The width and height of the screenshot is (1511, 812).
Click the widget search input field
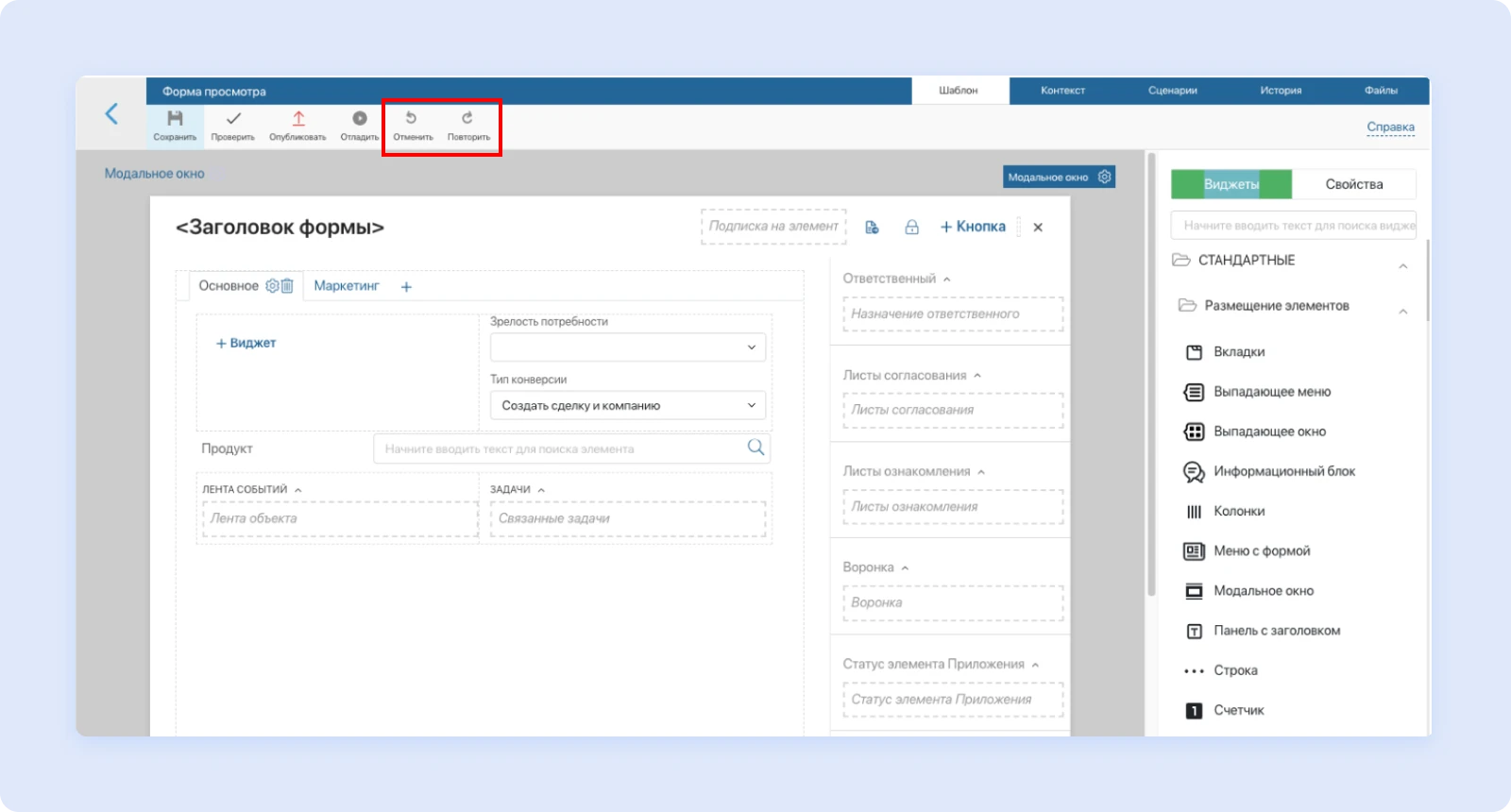(1294, 226)
